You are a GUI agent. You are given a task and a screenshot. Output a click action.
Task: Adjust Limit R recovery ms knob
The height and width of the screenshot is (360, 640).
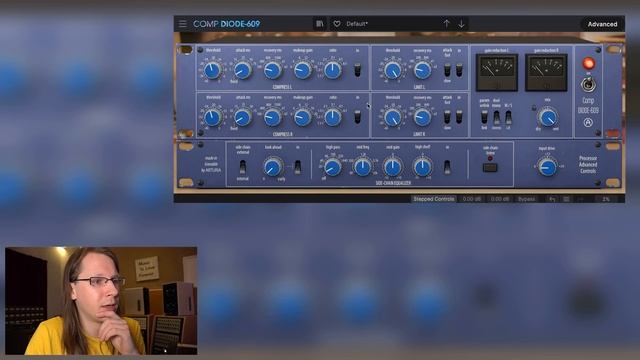point(422,118)
